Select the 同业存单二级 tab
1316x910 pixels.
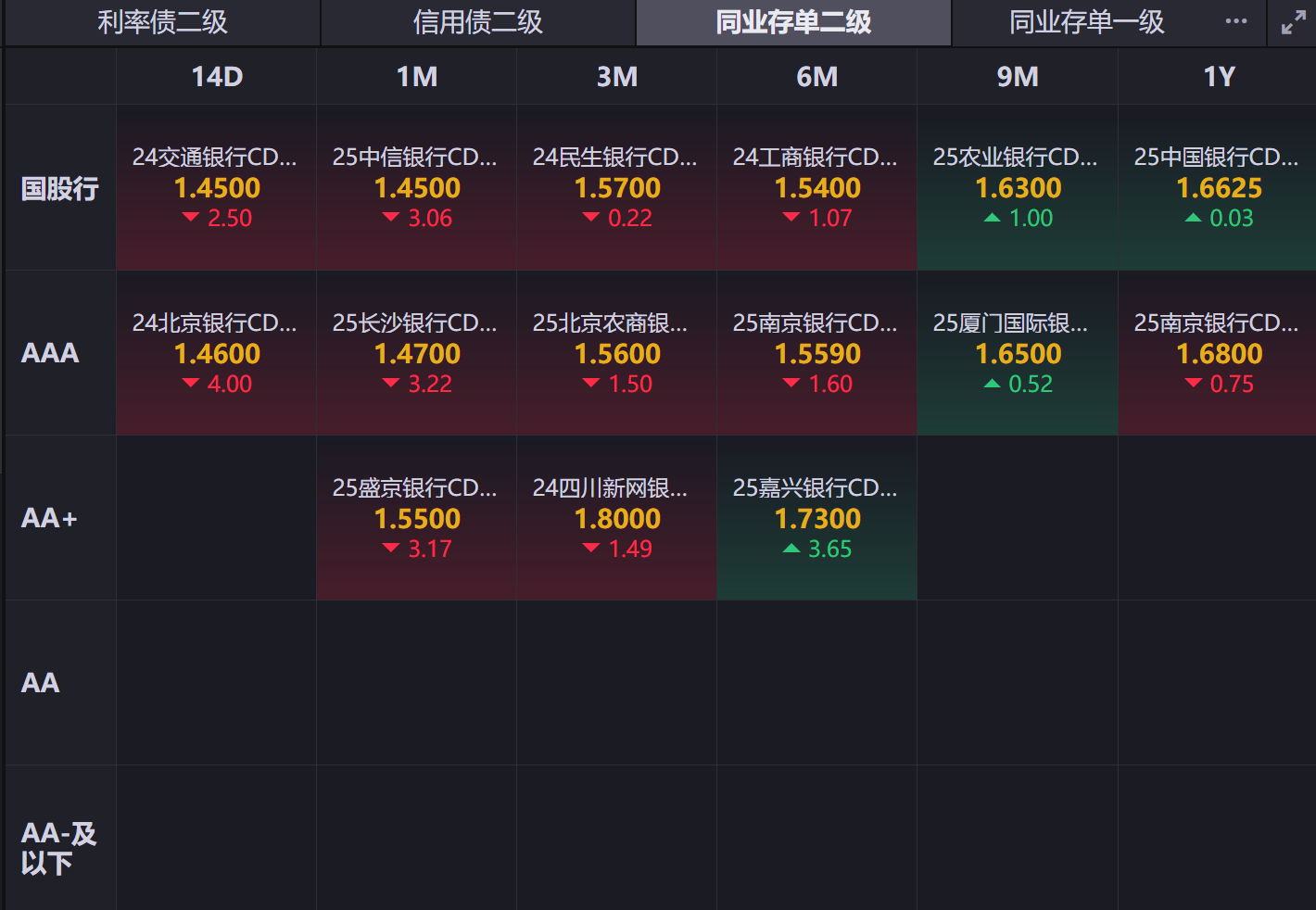pyautogui.click(x=793, y=22)
